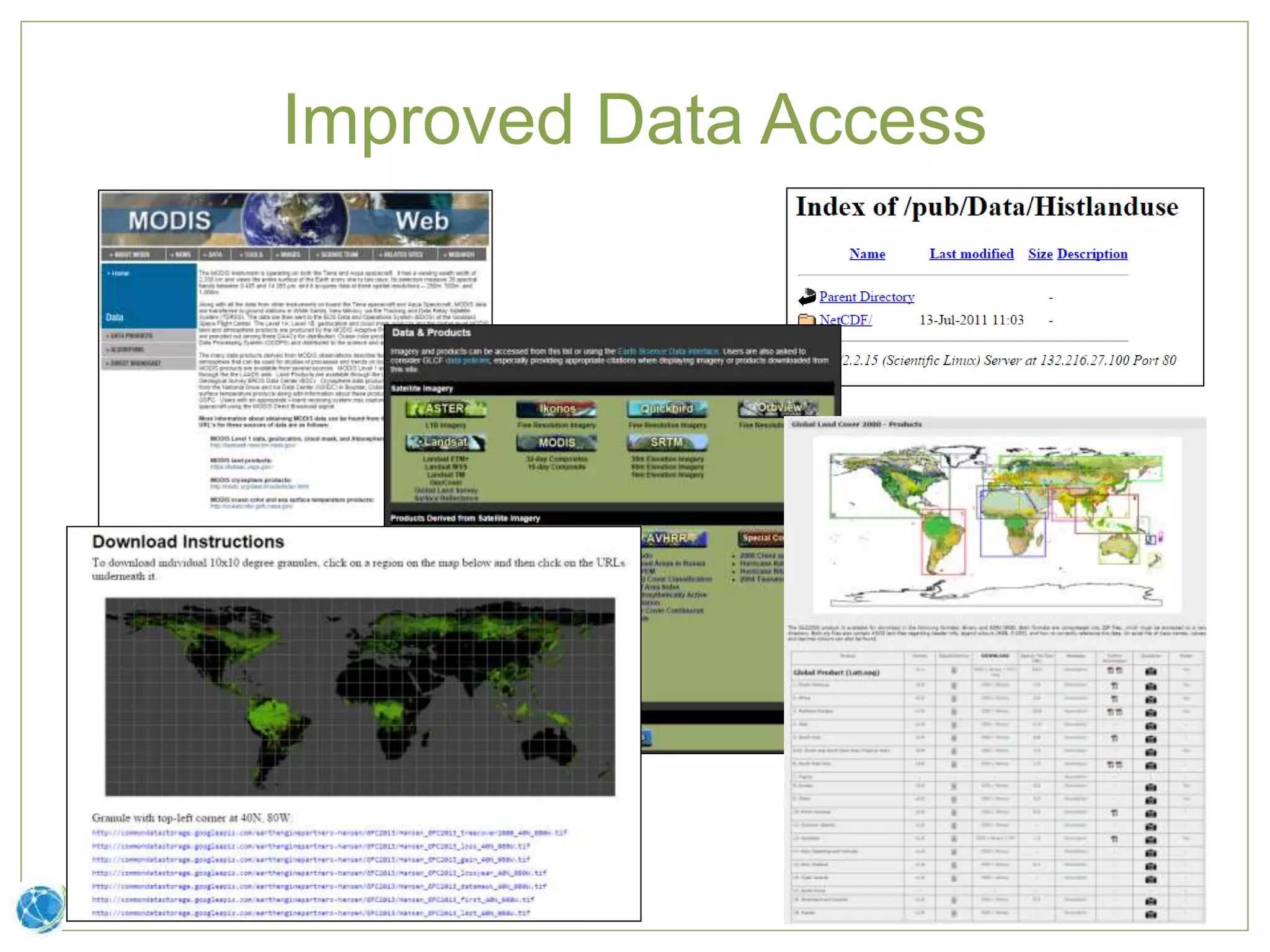The width and height of the screenshot is (1270, 952).
Task: Open MODIS 16-day Composite link
Action: click(556, 467)
